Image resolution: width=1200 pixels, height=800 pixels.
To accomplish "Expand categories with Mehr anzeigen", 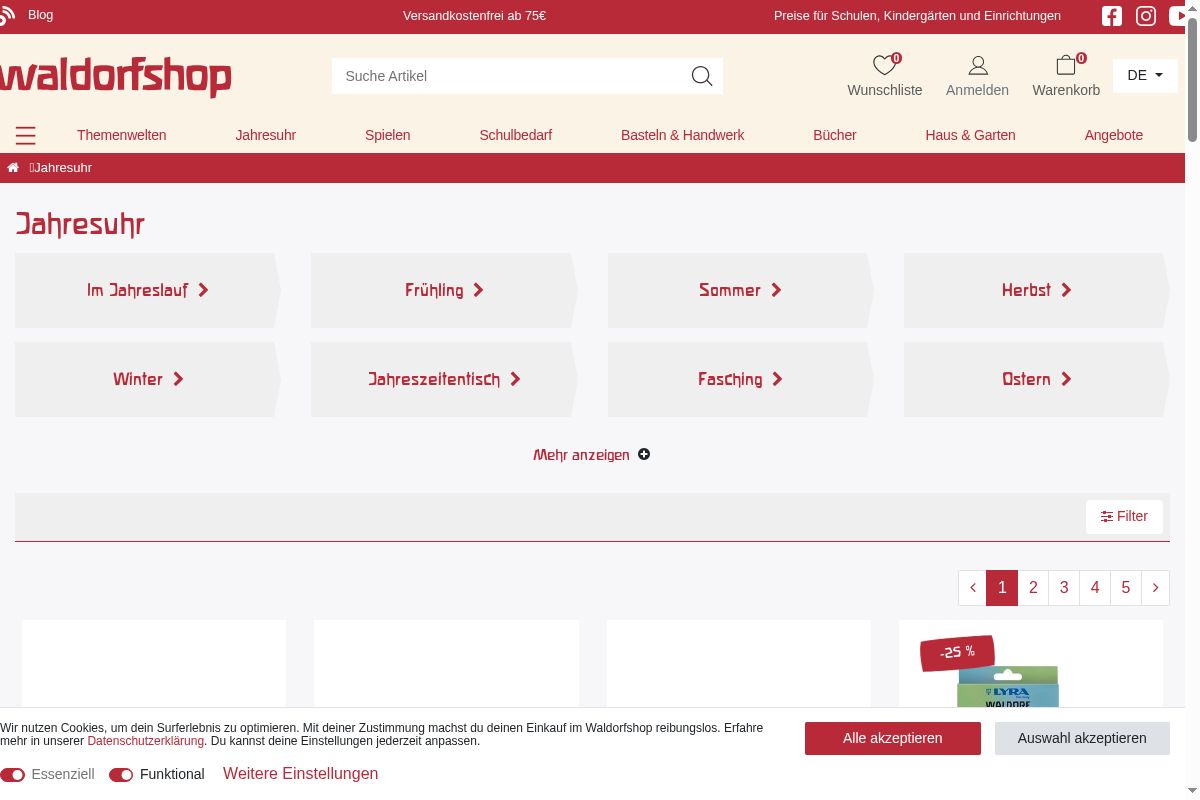I will coord(591,455).
